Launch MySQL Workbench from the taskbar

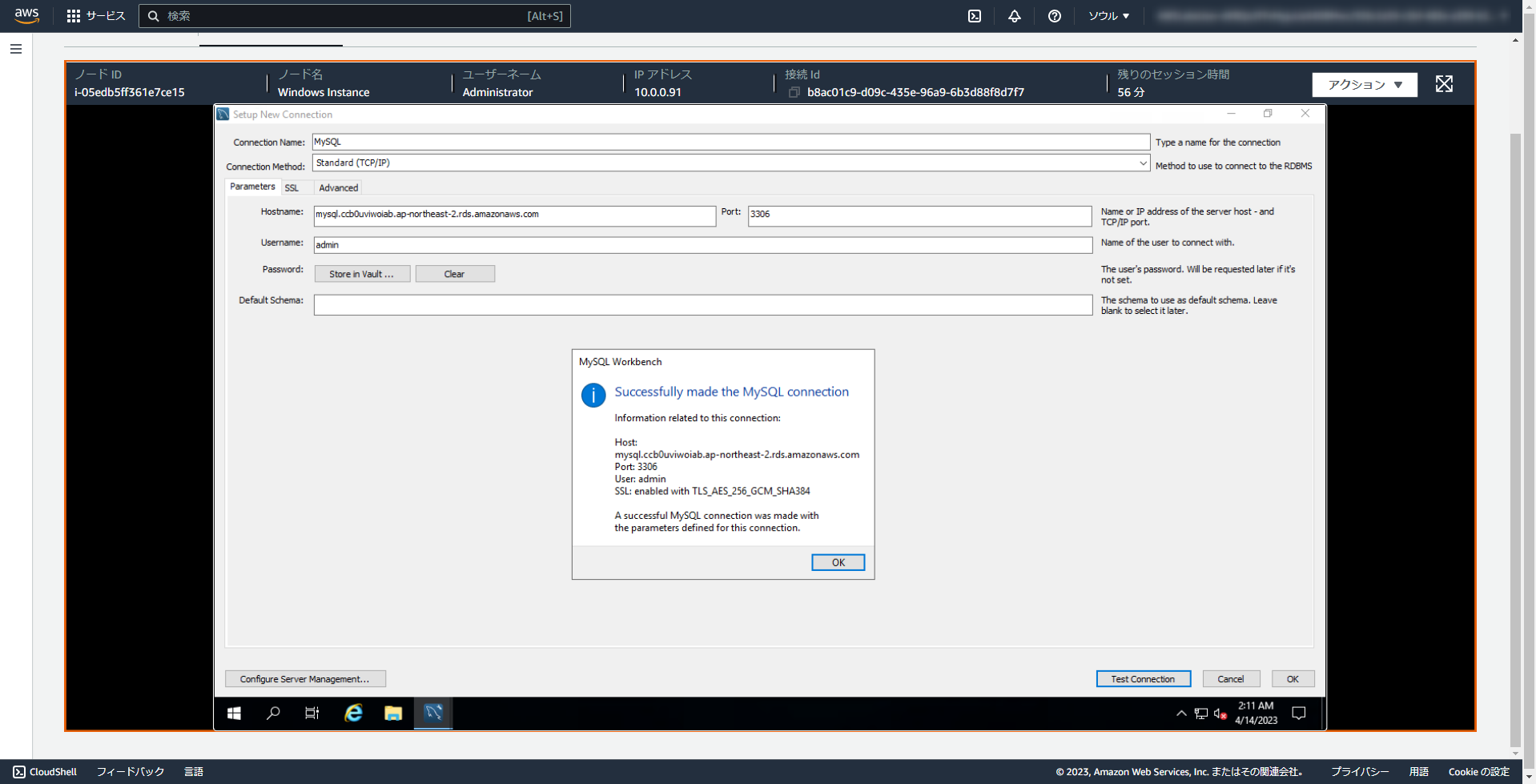(432, 713)
